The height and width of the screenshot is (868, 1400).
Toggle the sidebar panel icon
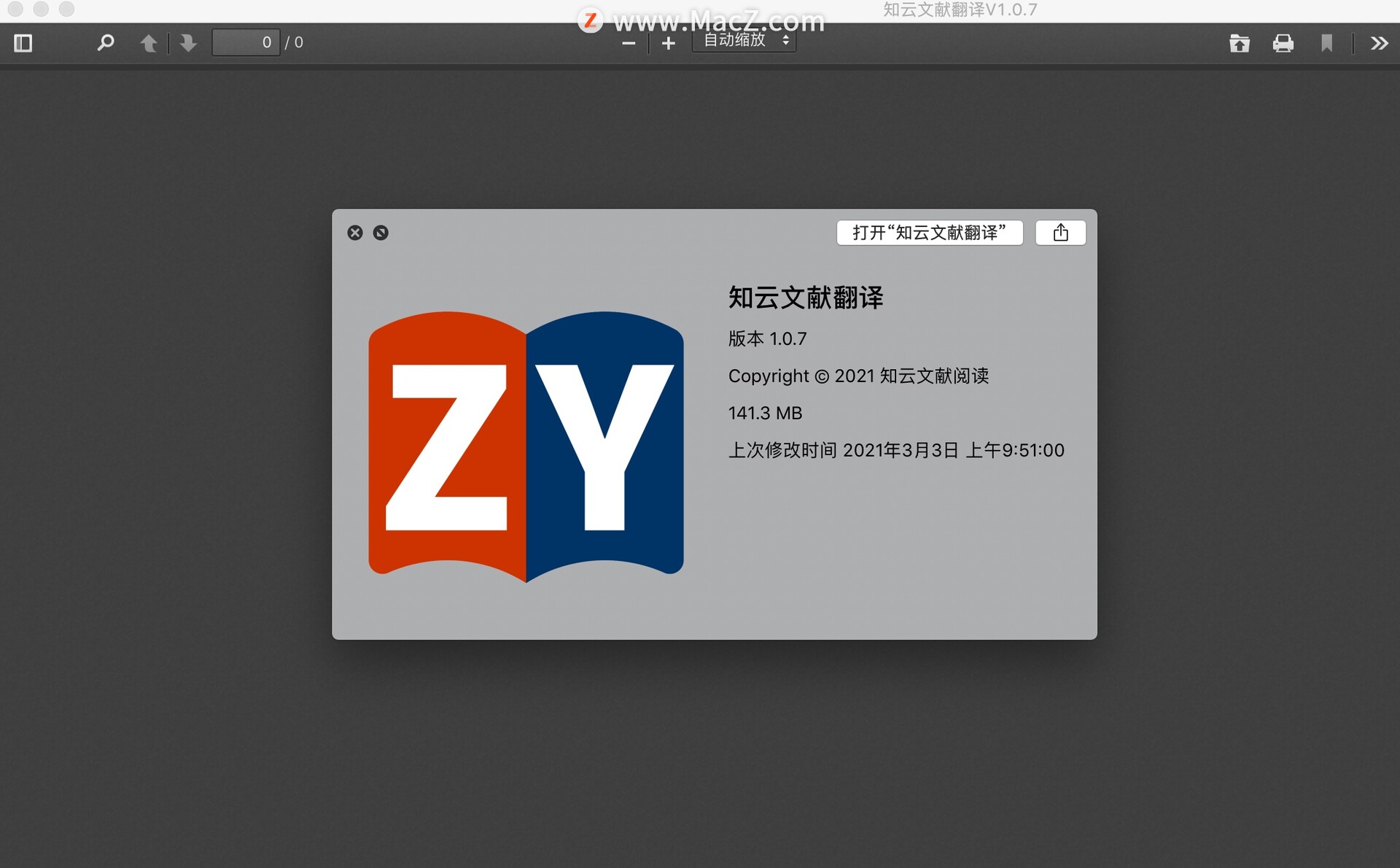click(23, 43)
